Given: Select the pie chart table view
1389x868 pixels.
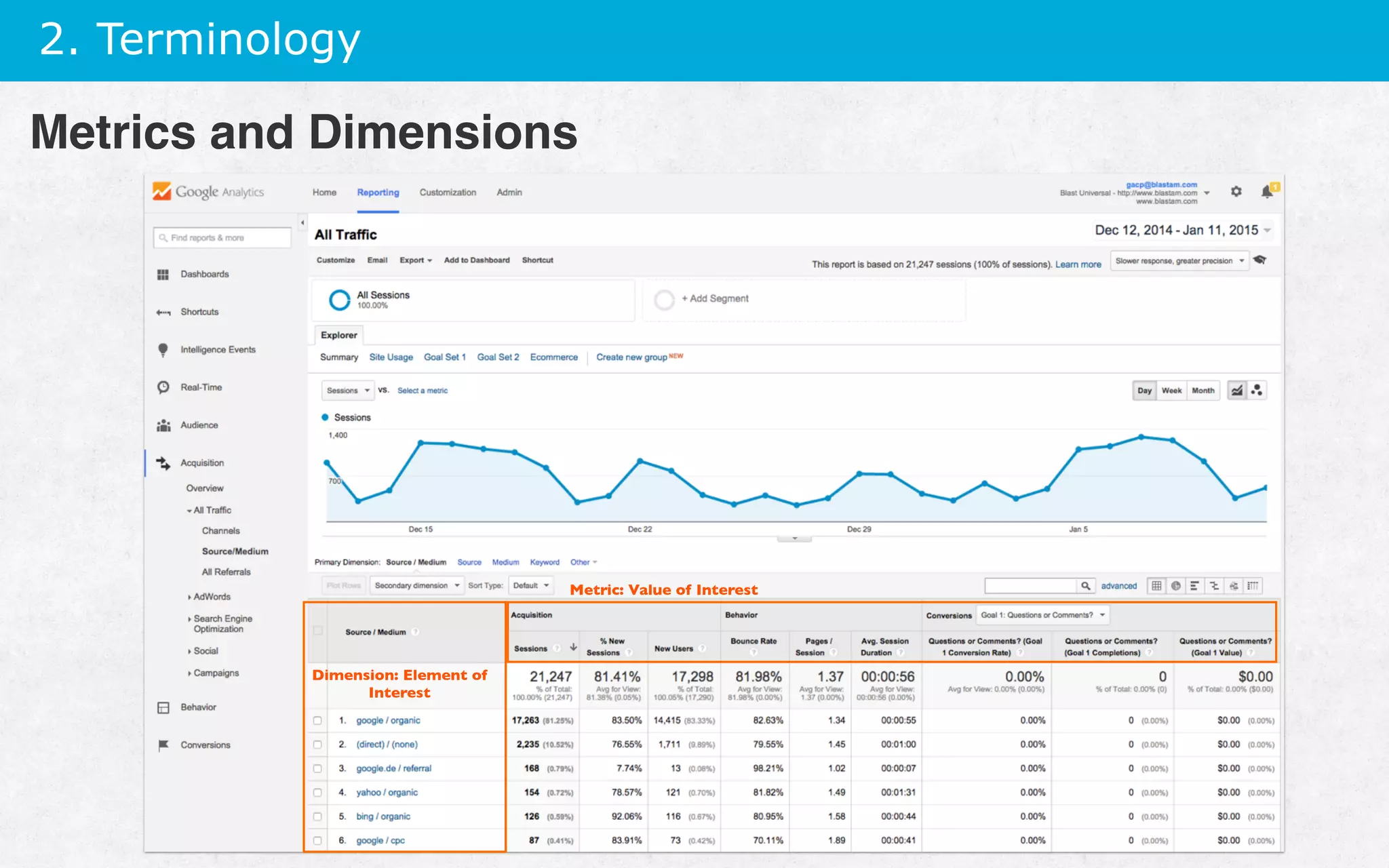Looking at the screenshot, I should [1175, 586].
